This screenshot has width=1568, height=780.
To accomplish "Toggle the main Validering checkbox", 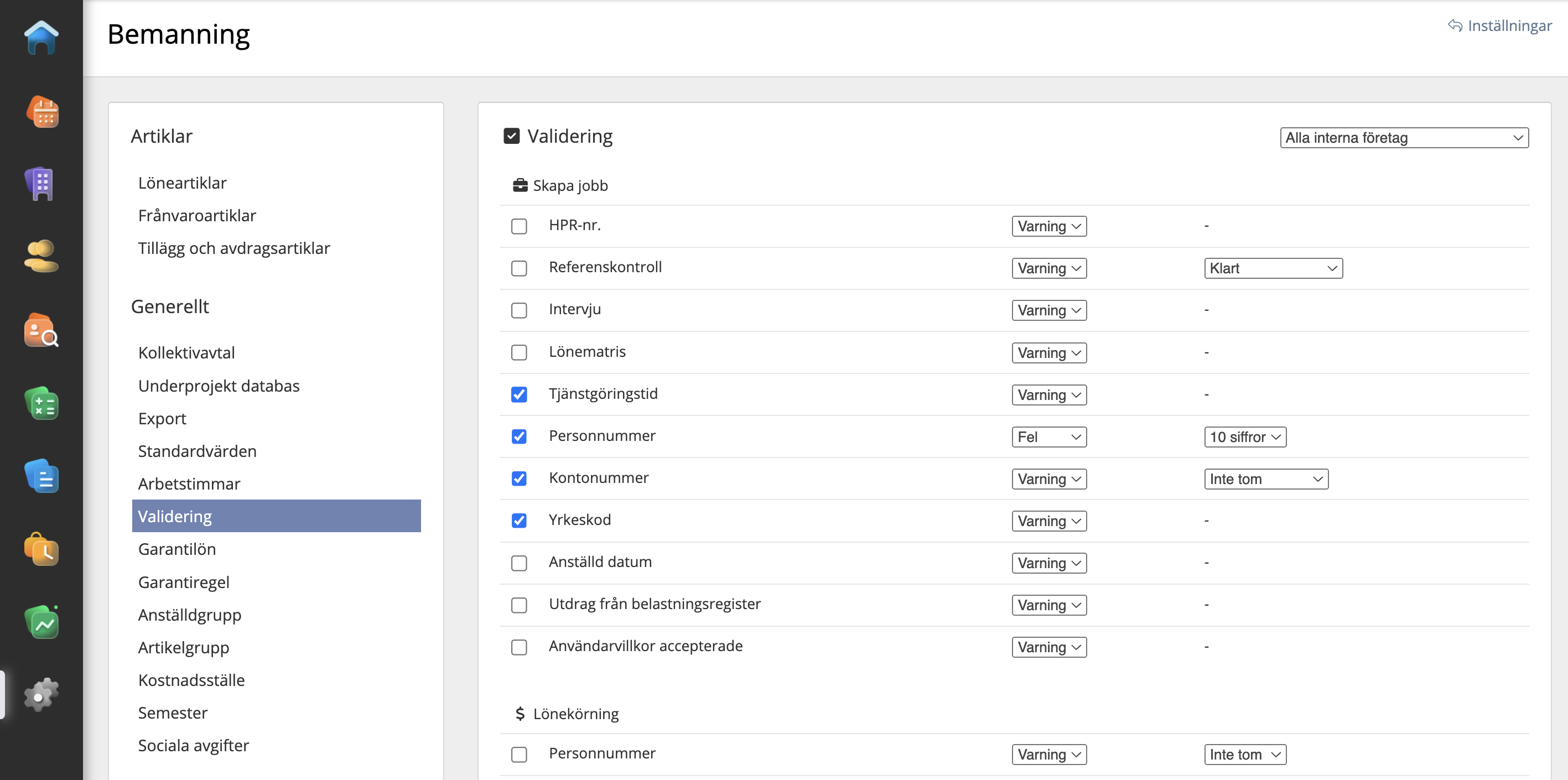I will coord(511,136).
